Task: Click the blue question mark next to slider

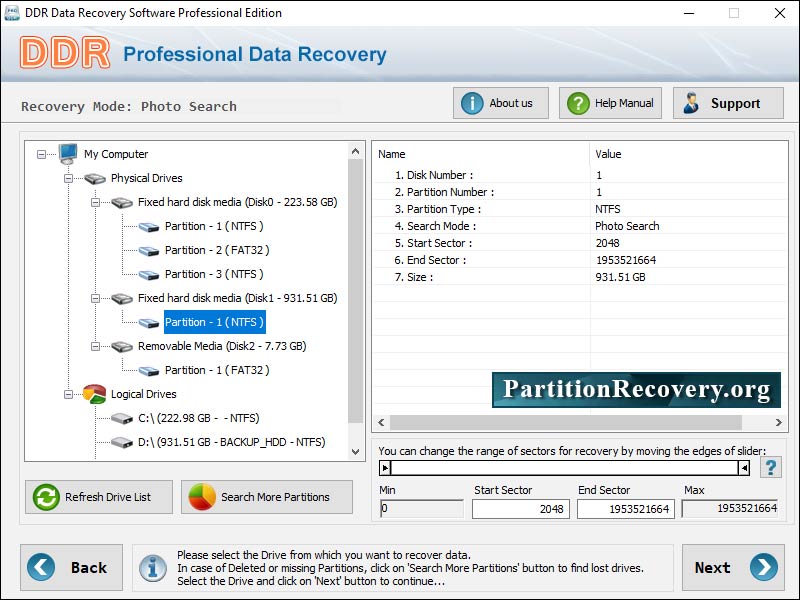Action: point(770,465)
